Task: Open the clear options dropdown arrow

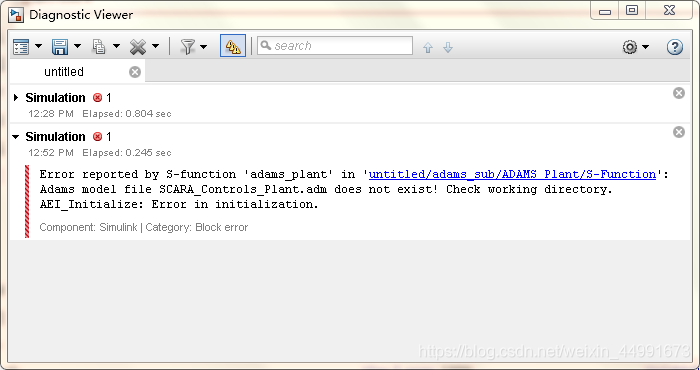Action: tap(155, 46)
